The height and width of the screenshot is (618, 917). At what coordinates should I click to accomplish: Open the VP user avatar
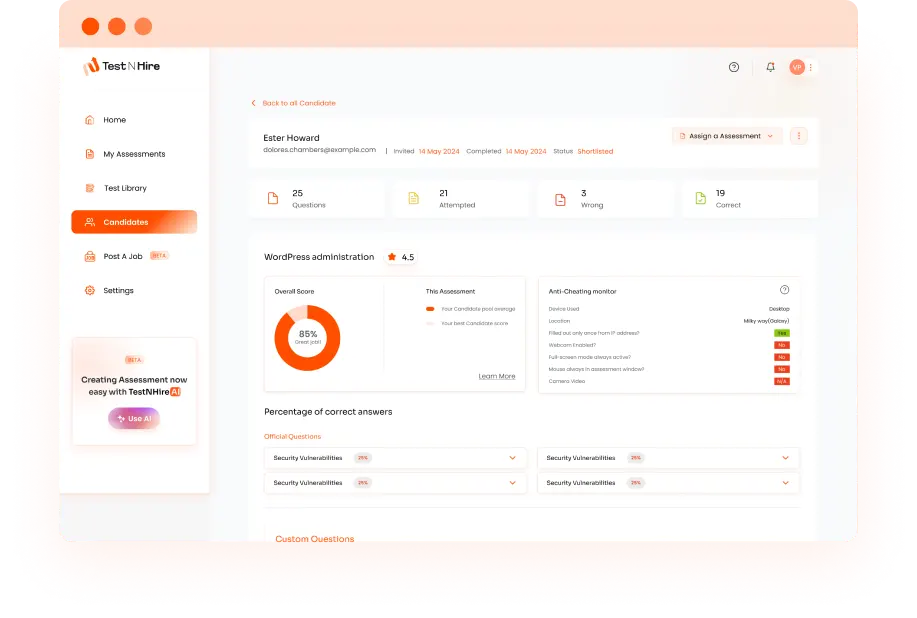point(797,67)
